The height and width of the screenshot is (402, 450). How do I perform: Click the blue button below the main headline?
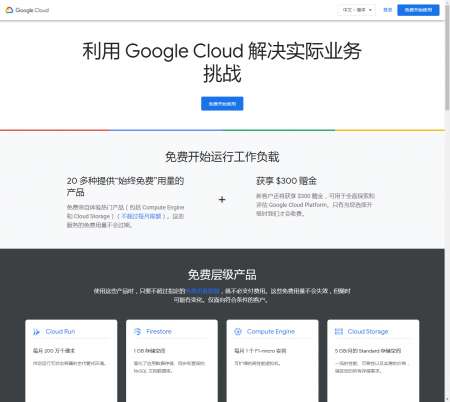(222, 104)
